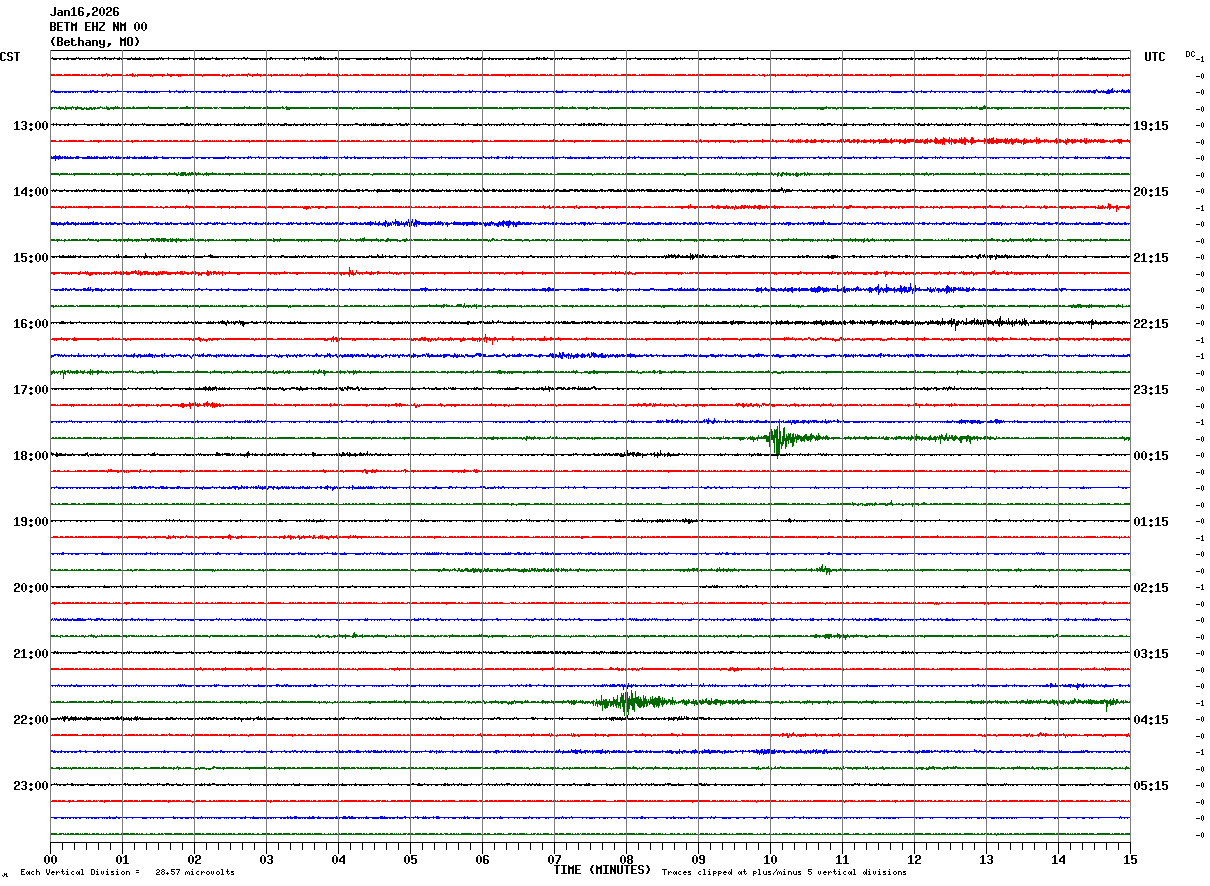Click the 09 minute axis tick label
Viewport: 1210px width, 886px height.
pos(699,860)
